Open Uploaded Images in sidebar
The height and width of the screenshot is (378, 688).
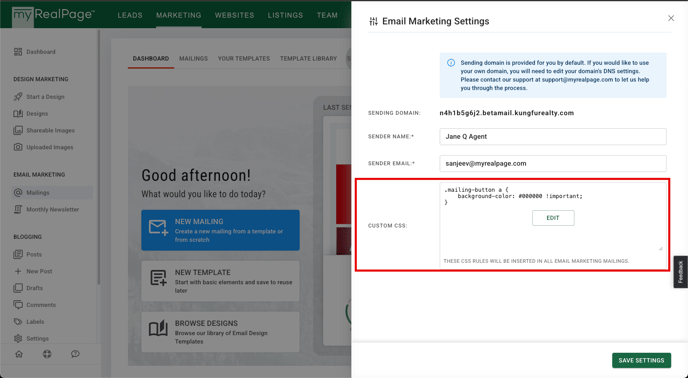[50, 147]
